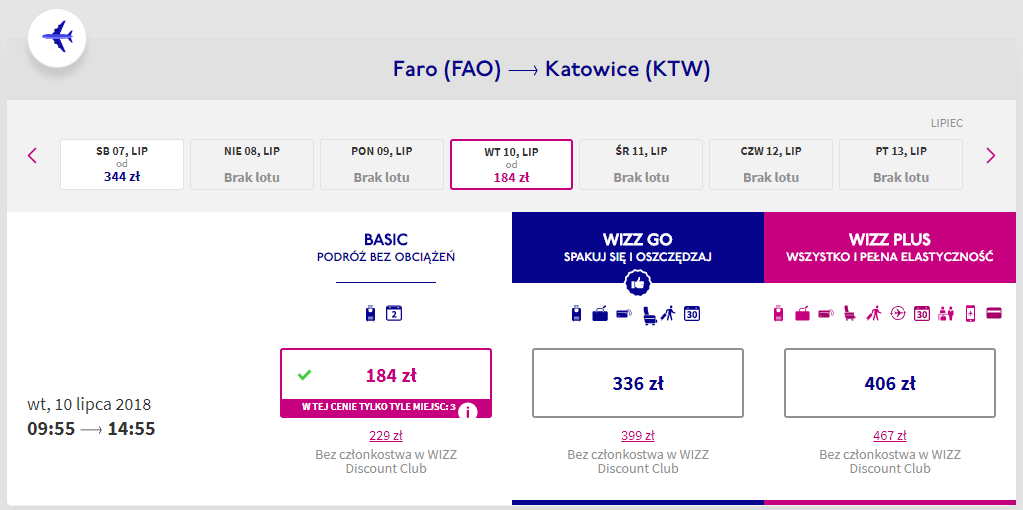Click WIZZ Plus credit card icon
1023x510 pixels.
pos(994,314)
